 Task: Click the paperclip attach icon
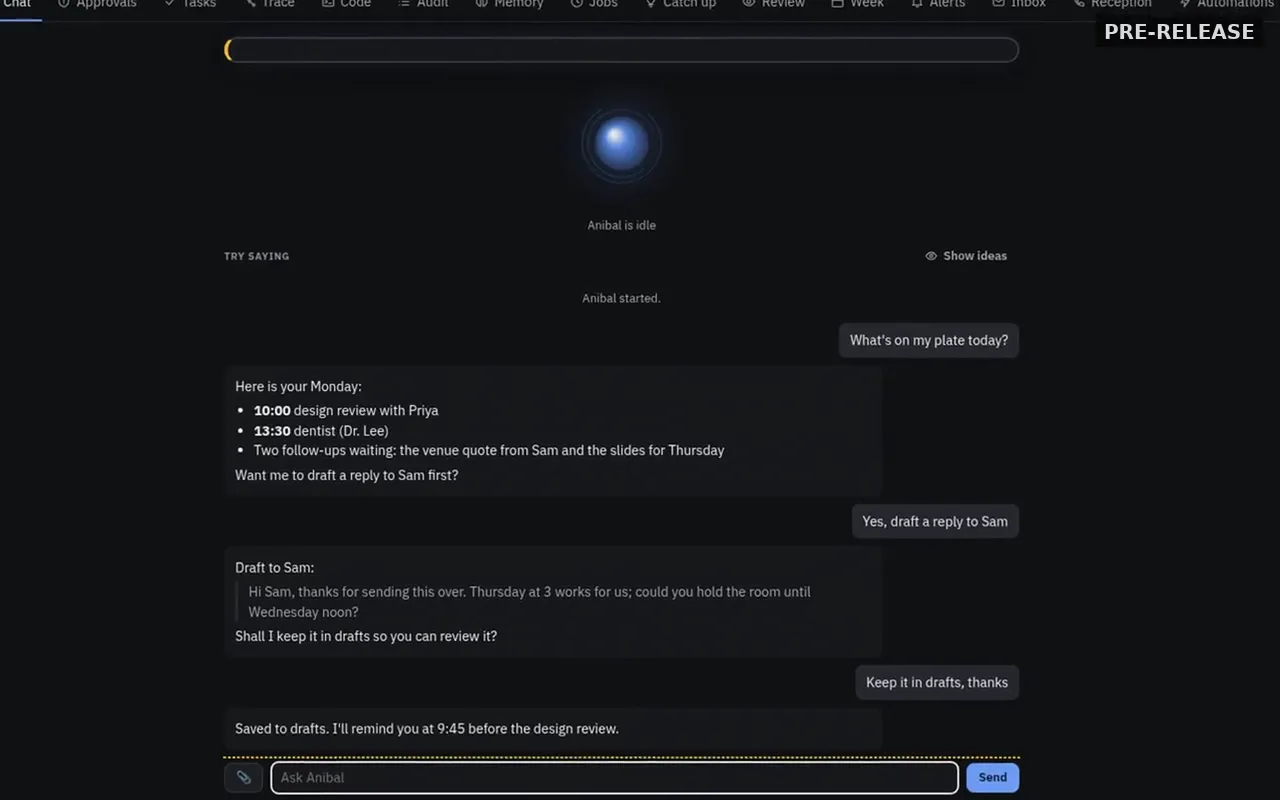coord(243,777)
